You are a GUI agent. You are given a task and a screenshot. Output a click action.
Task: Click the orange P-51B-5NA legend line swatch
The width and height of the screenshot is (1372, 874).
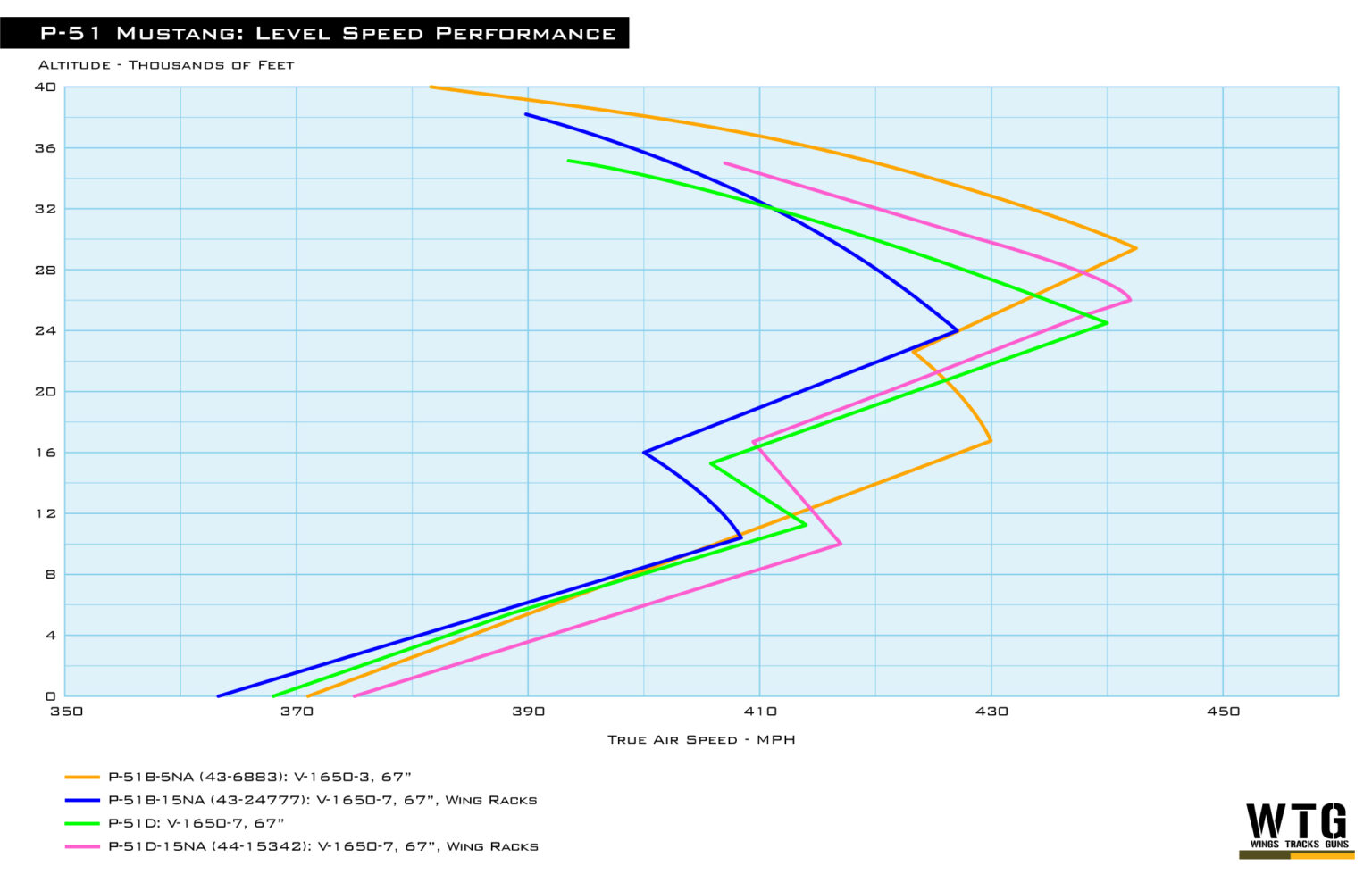82,778
